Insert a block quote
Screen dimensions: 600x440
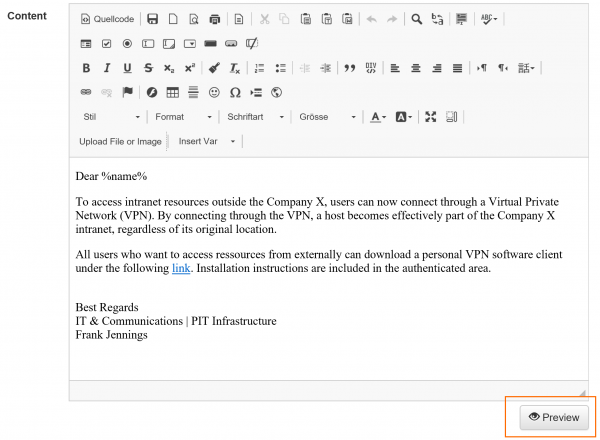click(x=350, y=68)
